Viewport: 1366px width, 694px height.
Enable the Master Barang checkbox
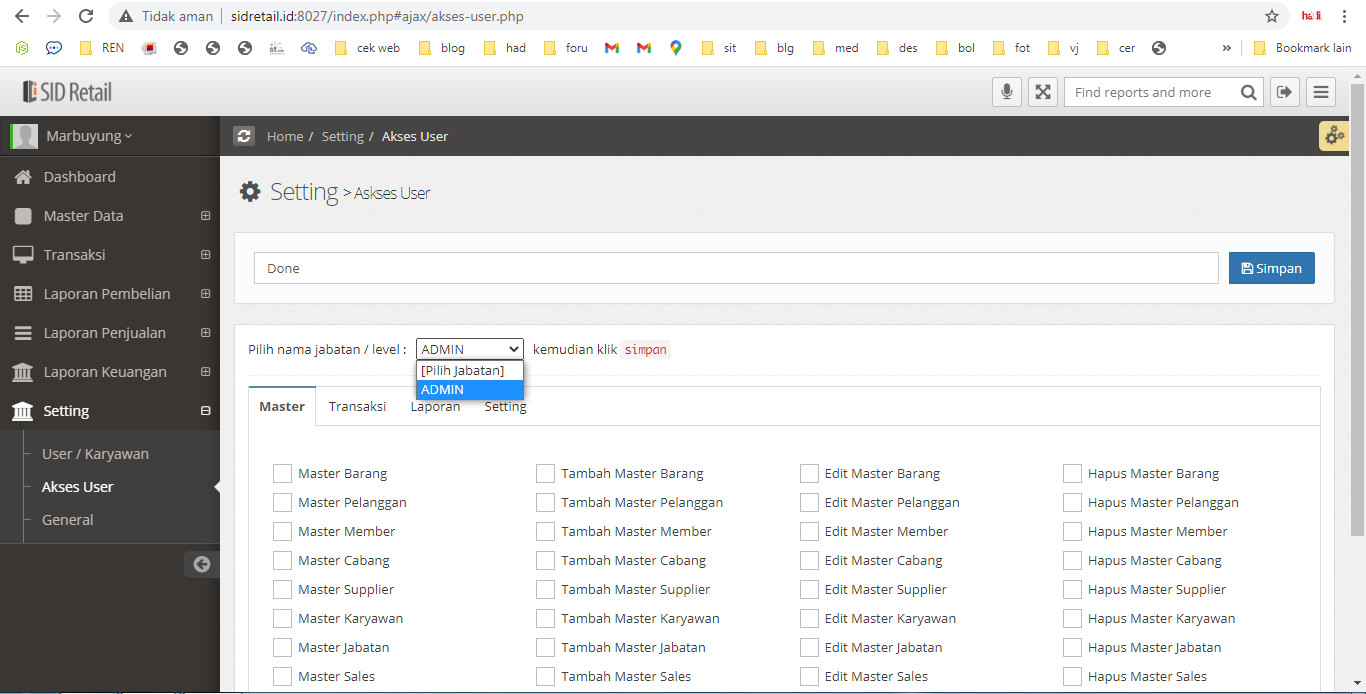(283, 473)
